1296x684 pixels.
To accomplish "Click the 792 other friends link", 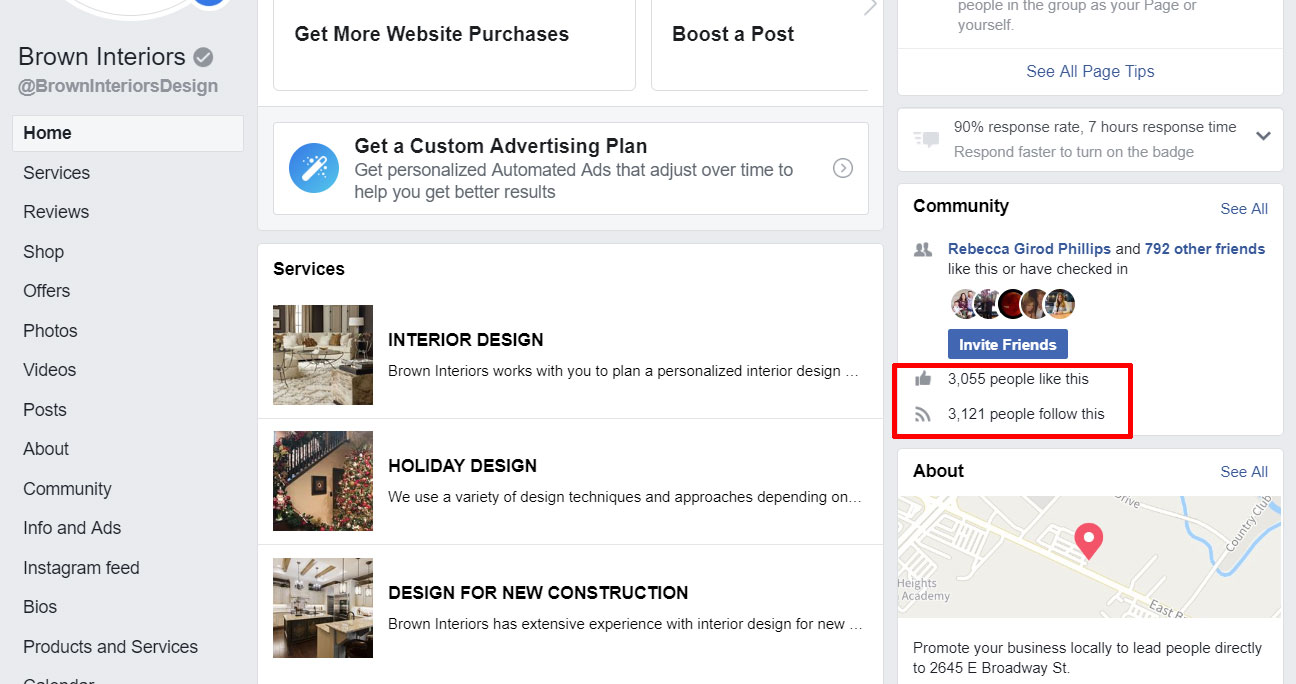I will tap(1205, 249).
